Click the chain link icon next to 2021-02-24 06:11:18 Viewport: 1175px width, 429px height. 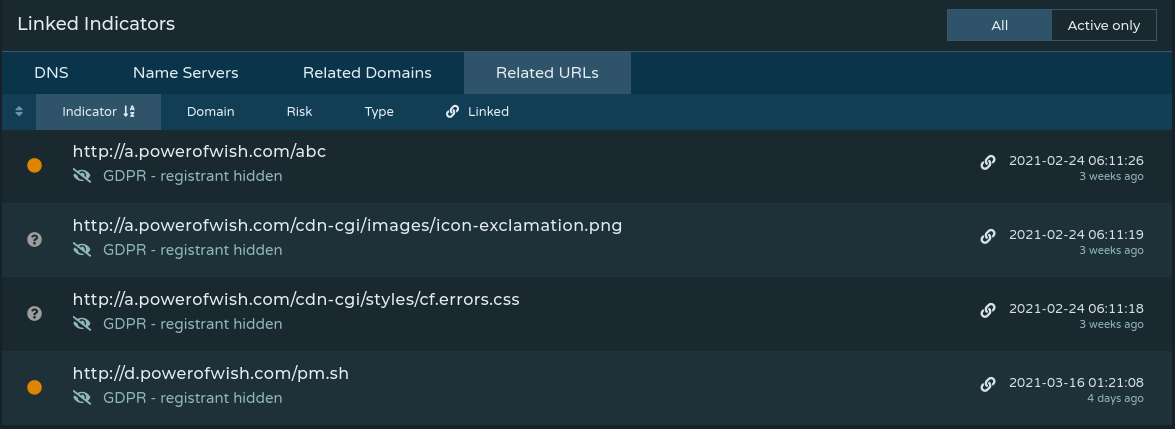click(x=988, y=310)
